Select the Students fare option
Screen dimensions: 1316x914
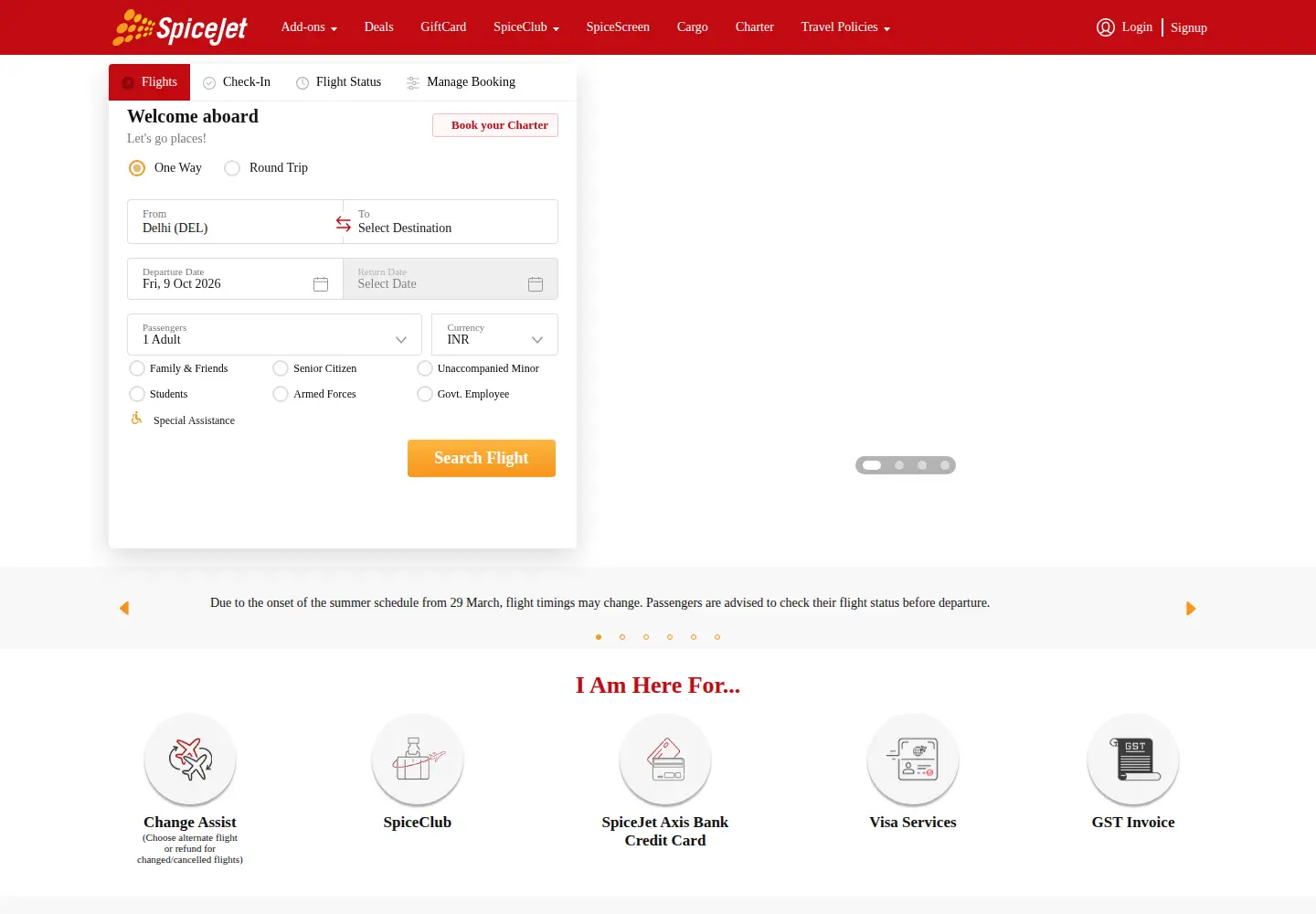tap(137, 394)
